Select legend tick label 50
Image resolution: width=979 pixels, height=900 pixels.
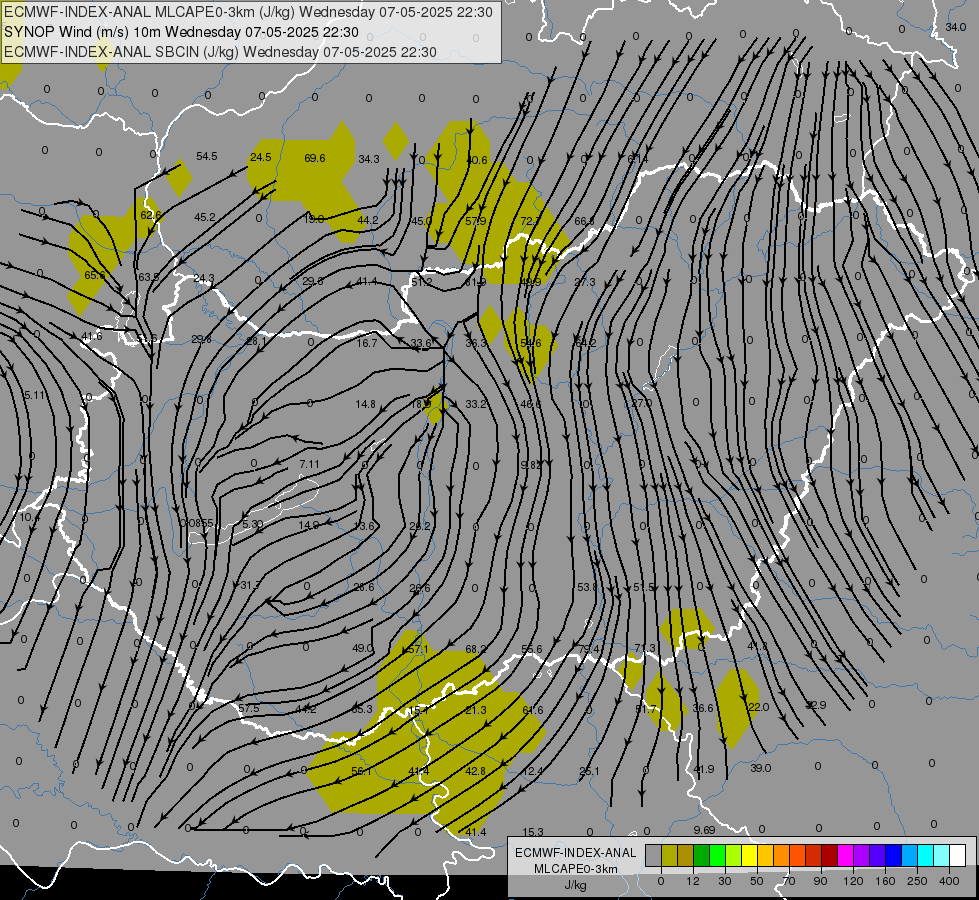tap(757, 881)
